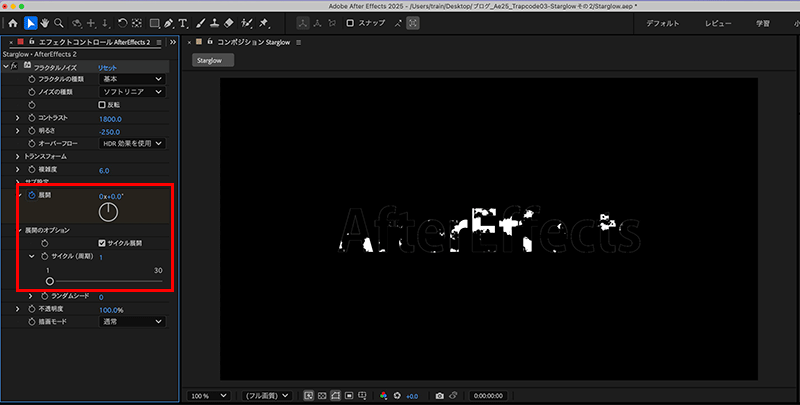Show hidden panels with » chevron

click(x=173, y=42)
